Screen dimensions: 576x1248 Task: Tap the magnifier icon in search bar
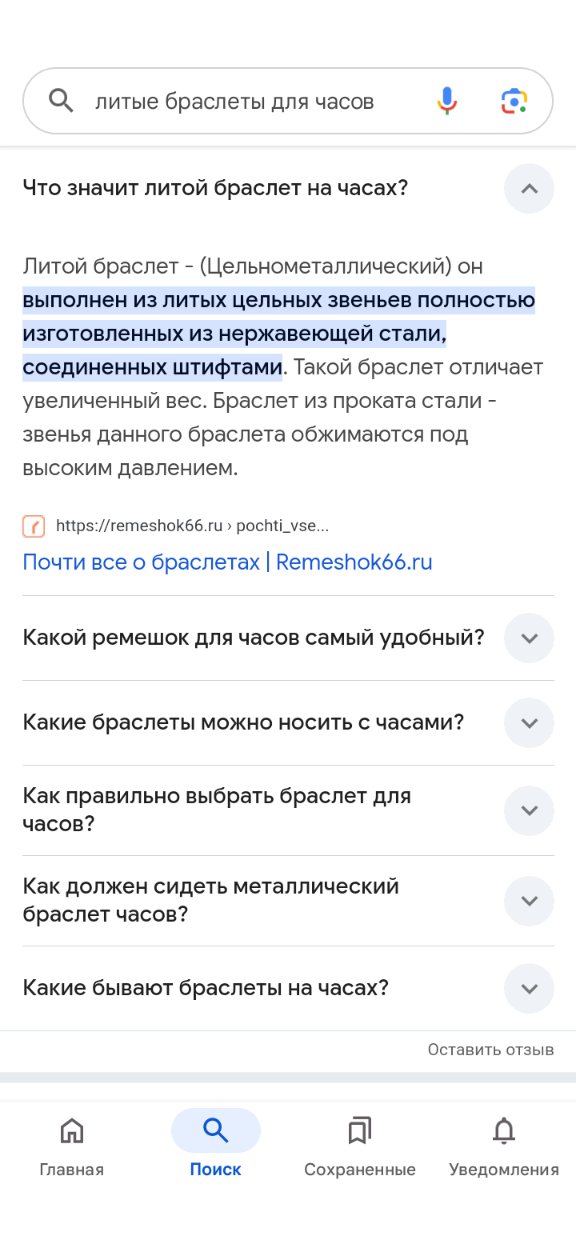click(61, 101)
